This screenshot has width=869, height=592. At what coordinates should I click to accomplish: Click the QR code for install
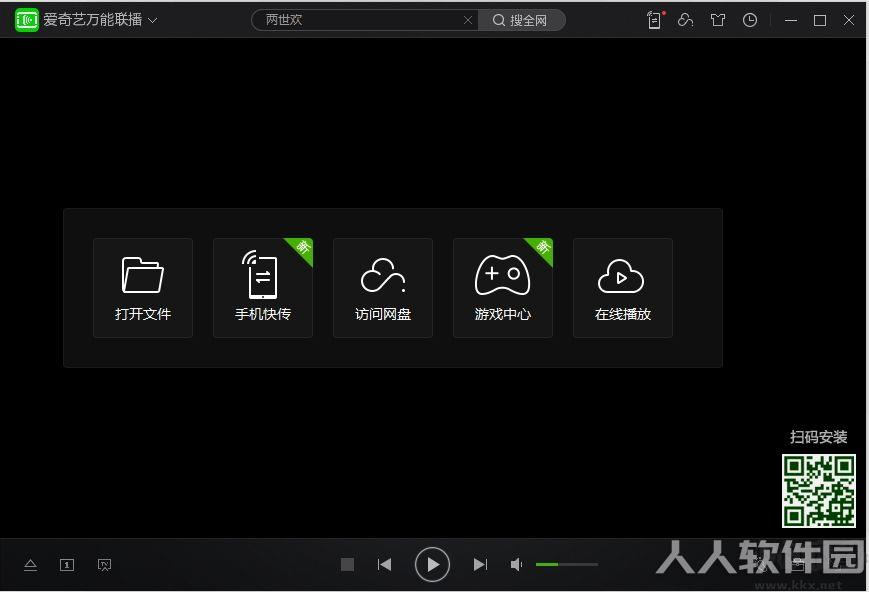[x=819, y=491]
